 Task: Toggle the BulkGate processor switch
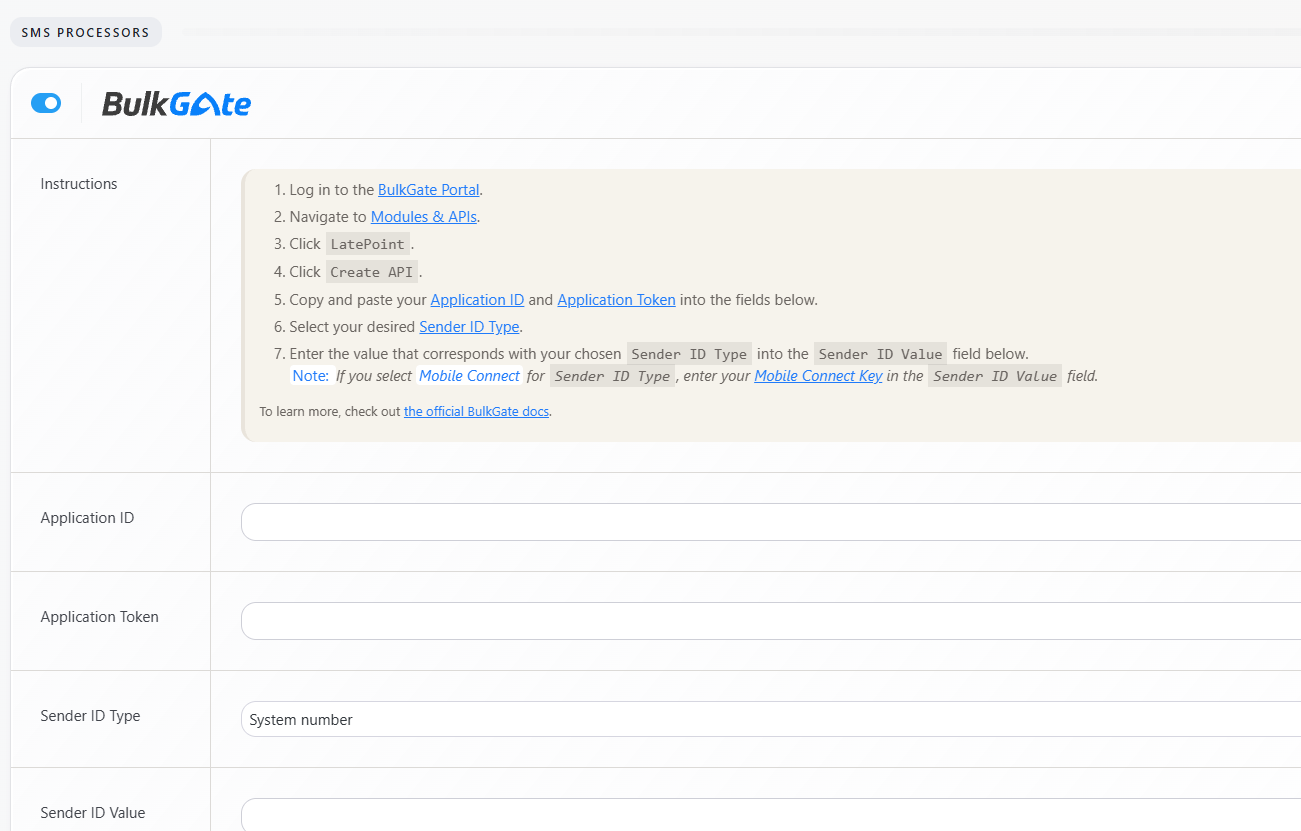46,103
